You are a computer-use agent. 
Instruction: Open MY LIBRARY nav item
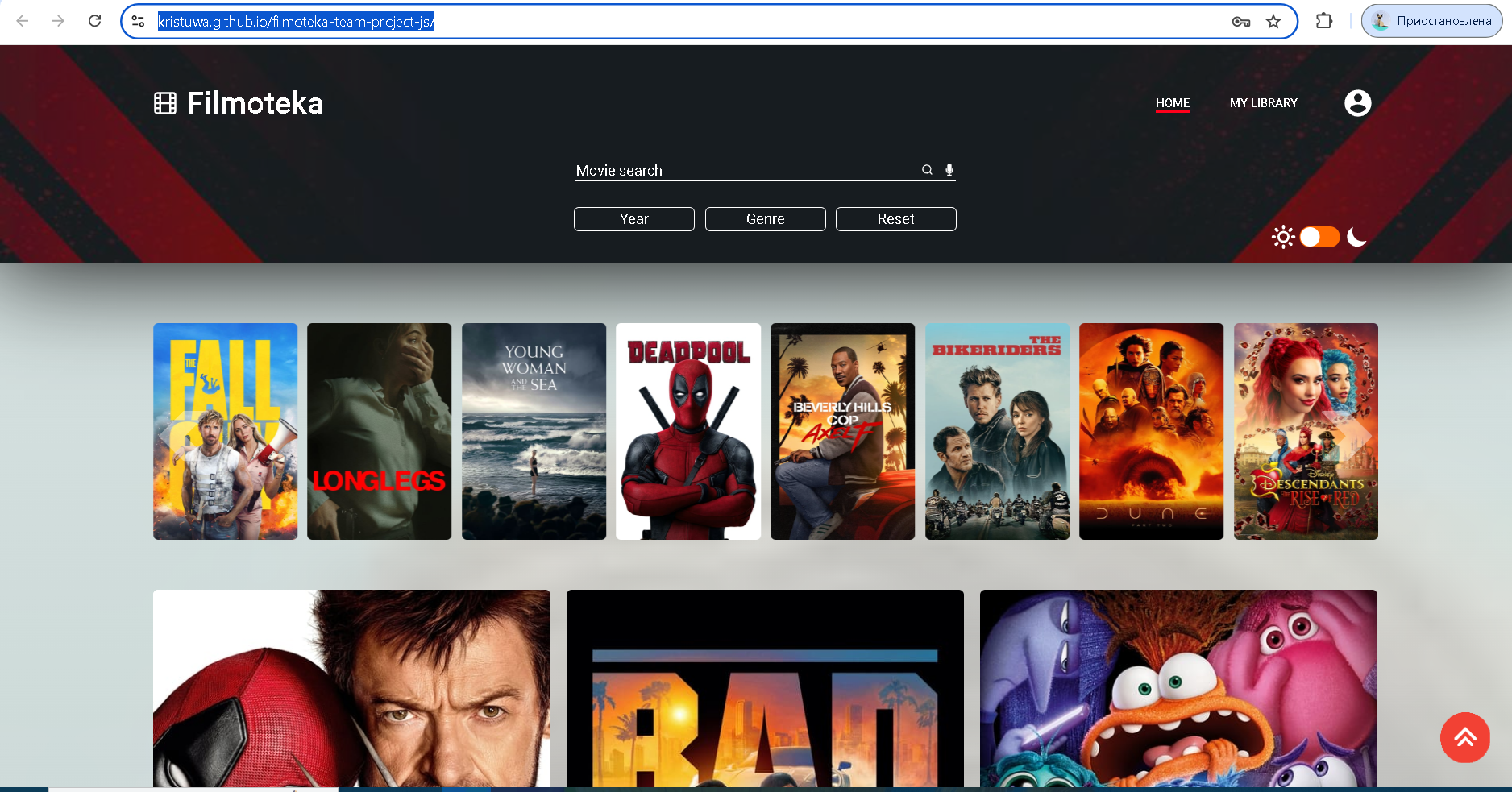coord(1264,103)
